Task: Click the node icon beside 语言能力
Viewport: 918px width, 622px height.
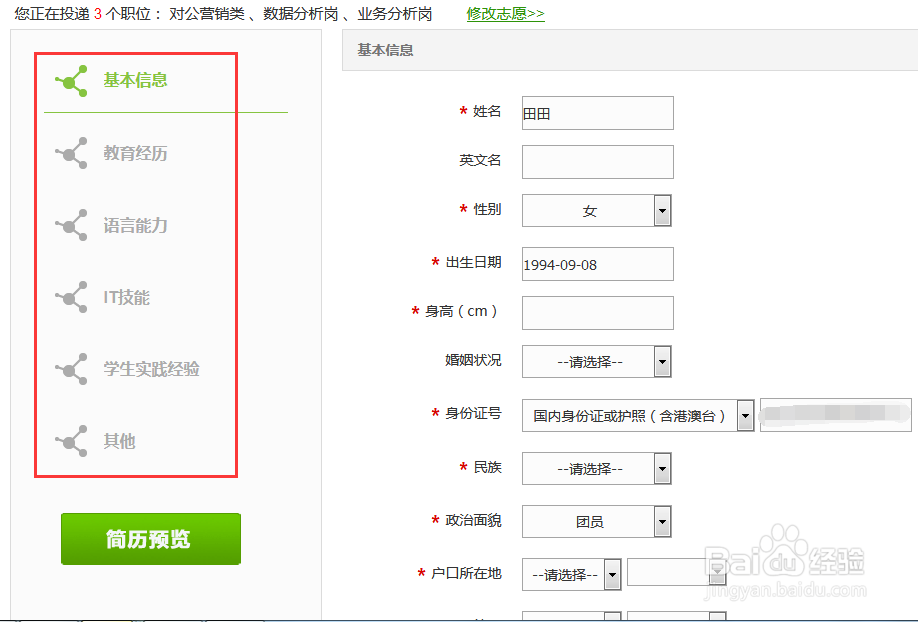Action: tap(71, 225)
